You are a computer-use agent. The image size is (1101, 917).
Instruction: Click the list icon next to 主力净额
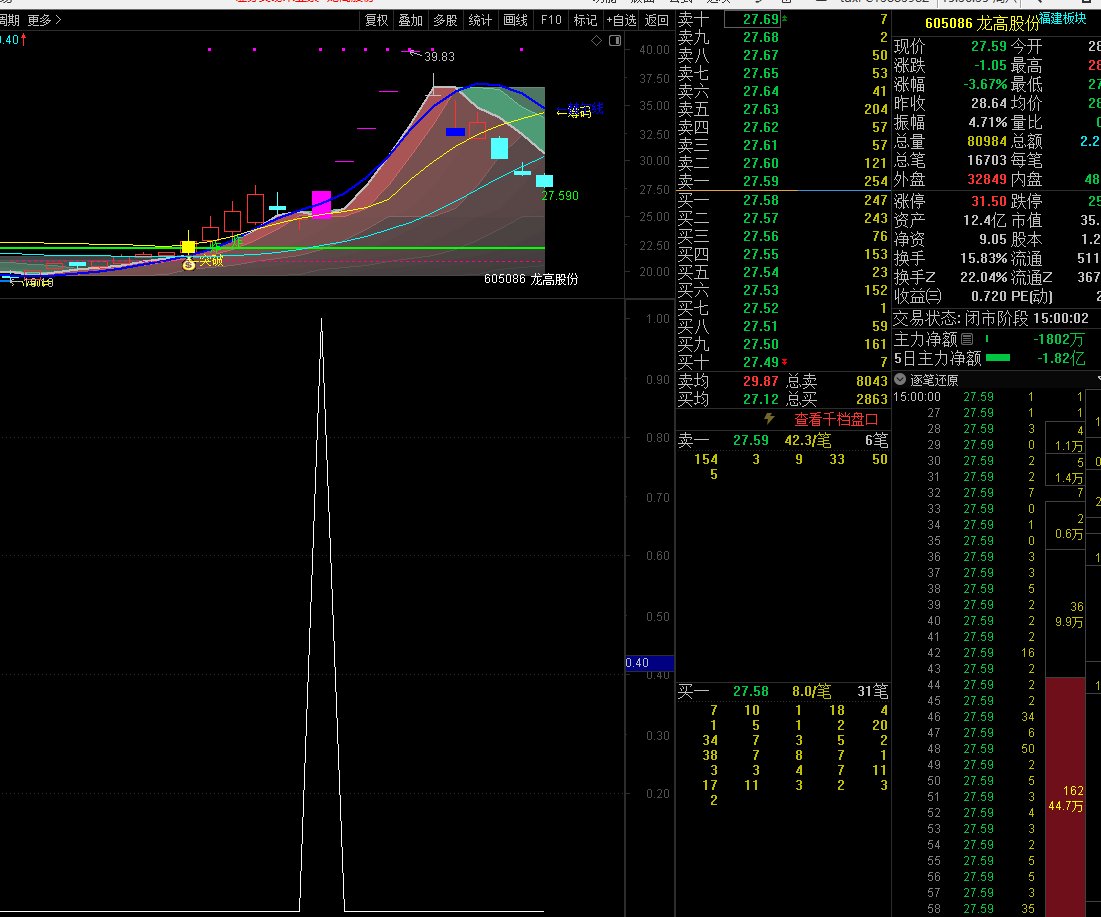coord(967,340)
